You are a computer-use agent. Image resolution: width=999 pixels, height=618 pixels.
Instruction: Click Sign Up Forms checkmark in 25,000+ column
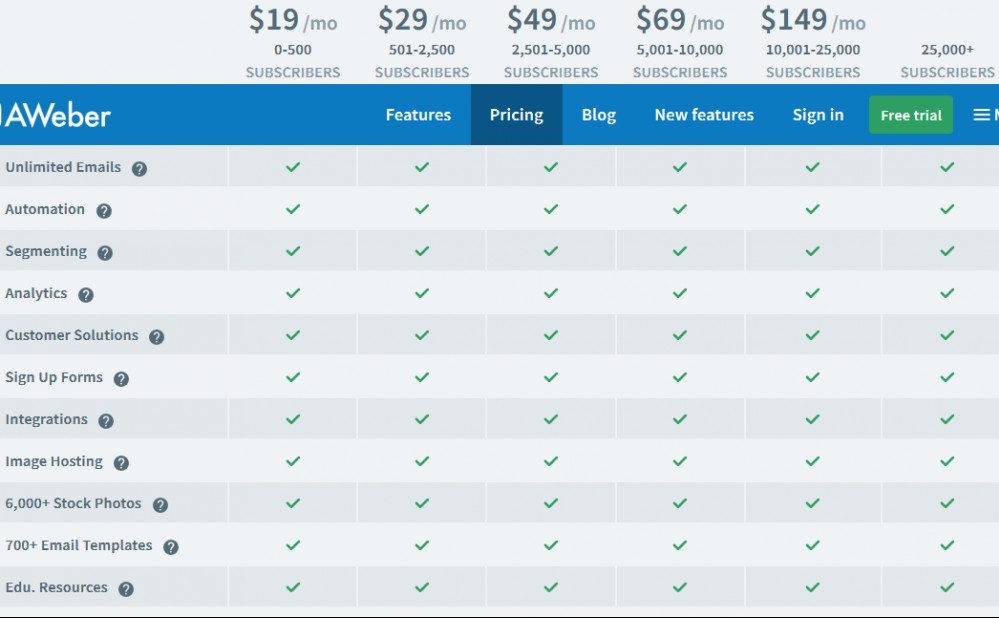coord(947,377)
